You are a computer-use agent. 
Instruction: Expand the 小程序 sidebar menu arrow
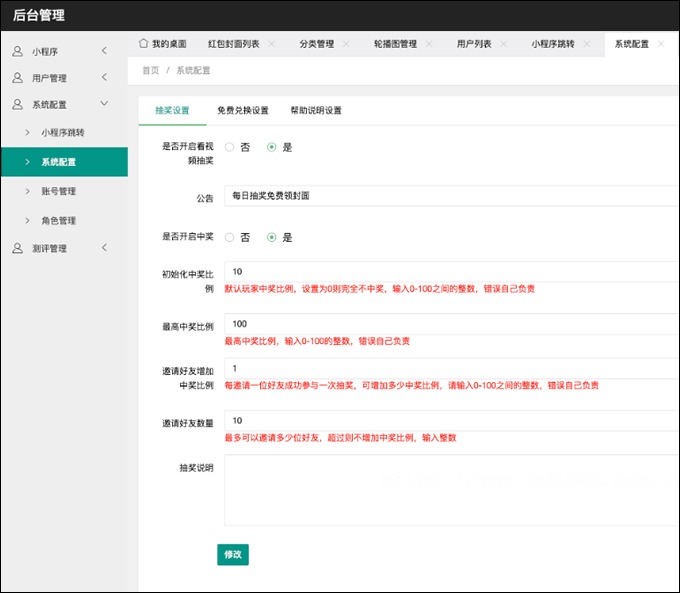104,51
